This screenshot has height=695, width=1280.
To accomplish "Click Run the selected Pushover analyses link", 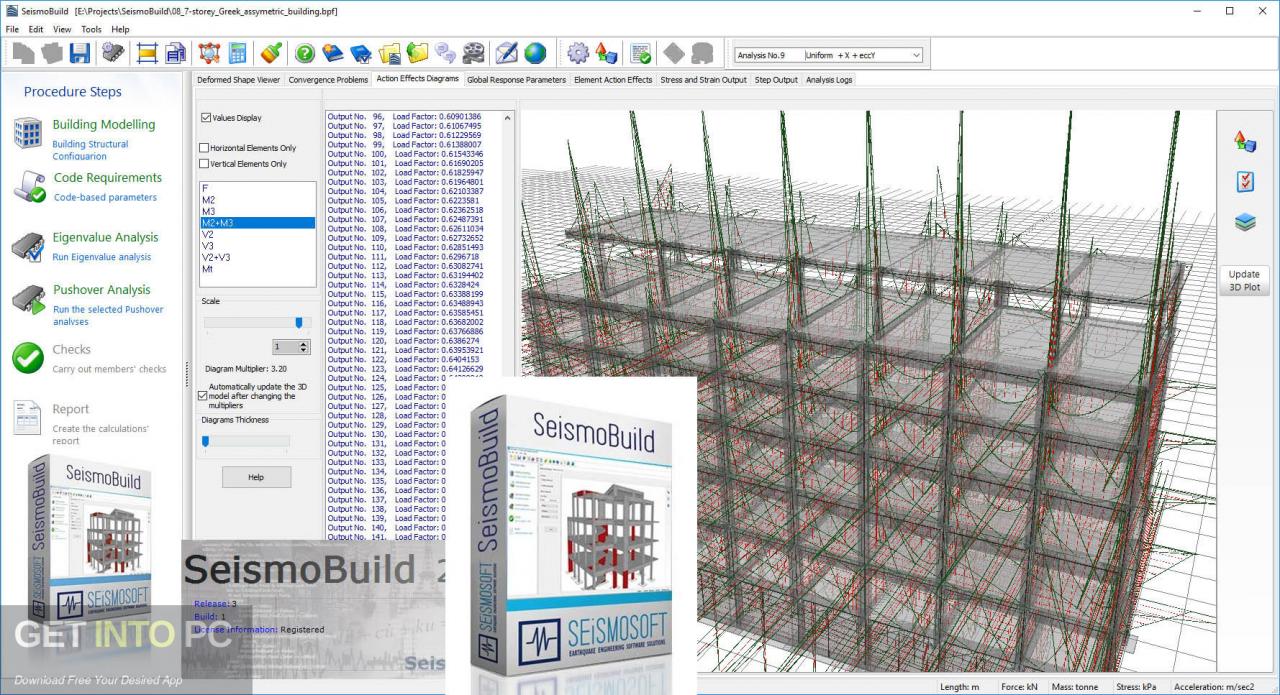I will (x=108, y=315).
